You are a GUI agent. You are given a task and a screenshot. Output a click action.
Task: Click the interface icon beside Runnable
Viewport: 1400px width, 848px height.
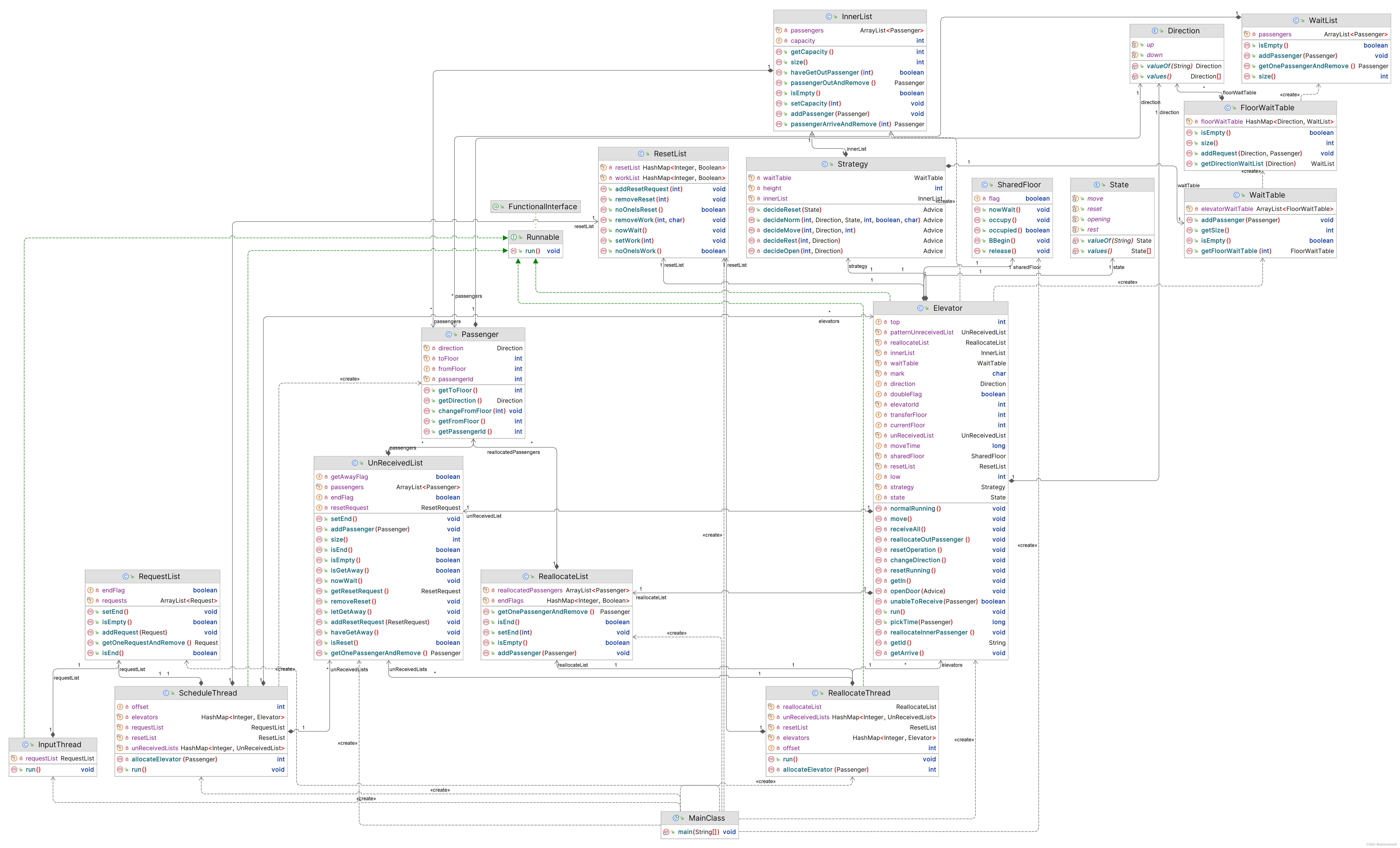(514, 237)
